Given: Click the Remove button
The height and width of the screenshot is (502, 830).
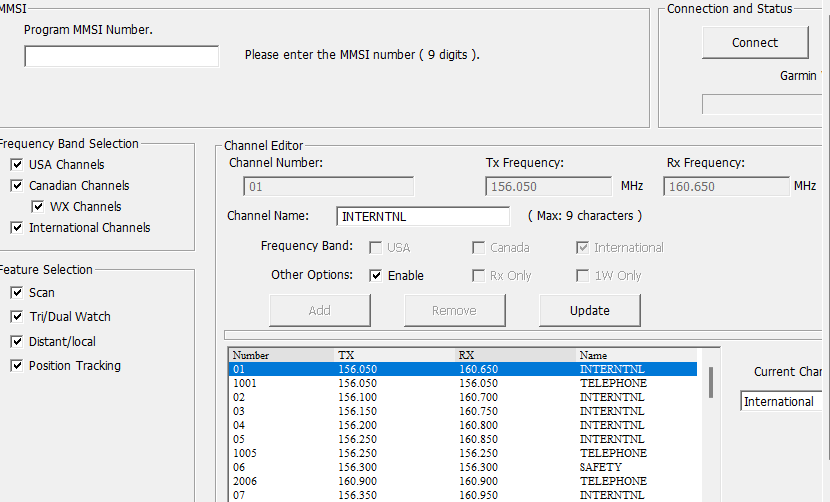Looking at the screenshot, I should coord(455,310).
